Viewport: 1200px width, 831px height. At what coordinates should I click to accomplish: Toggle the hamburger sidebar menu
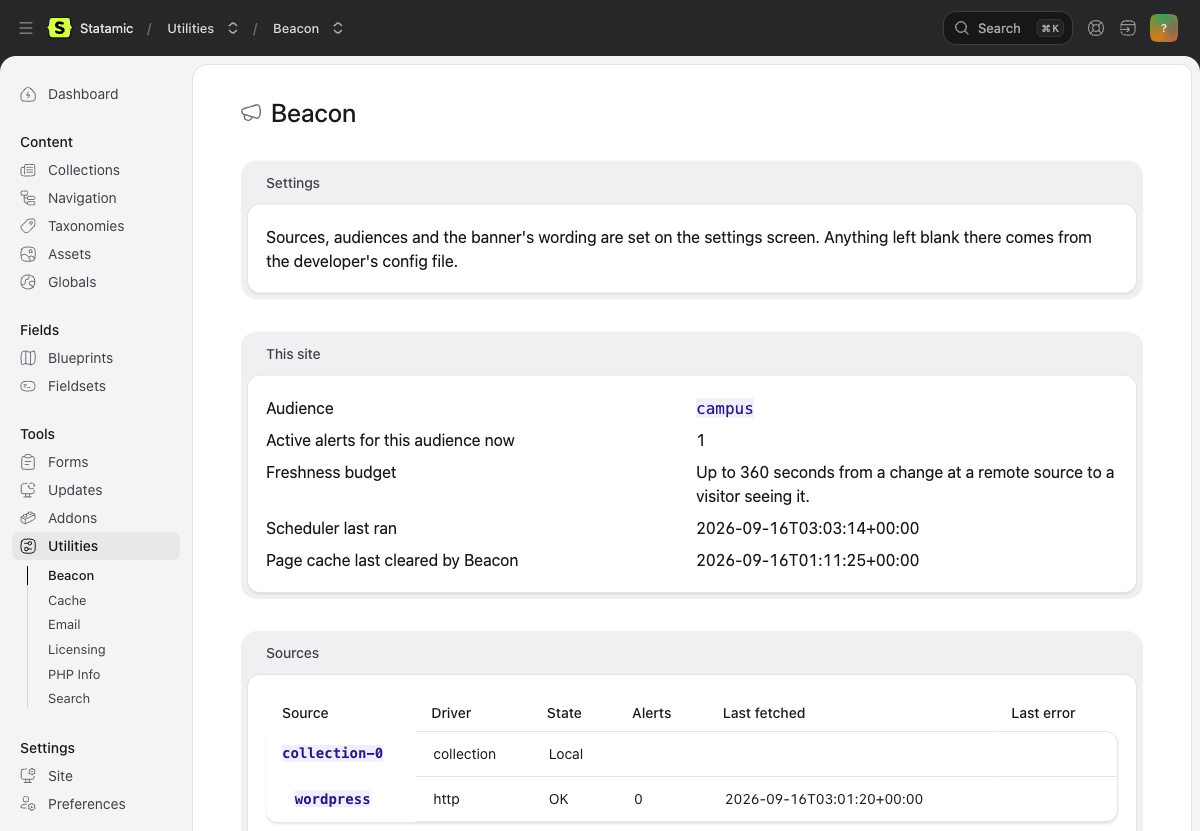tap(26, 28)
